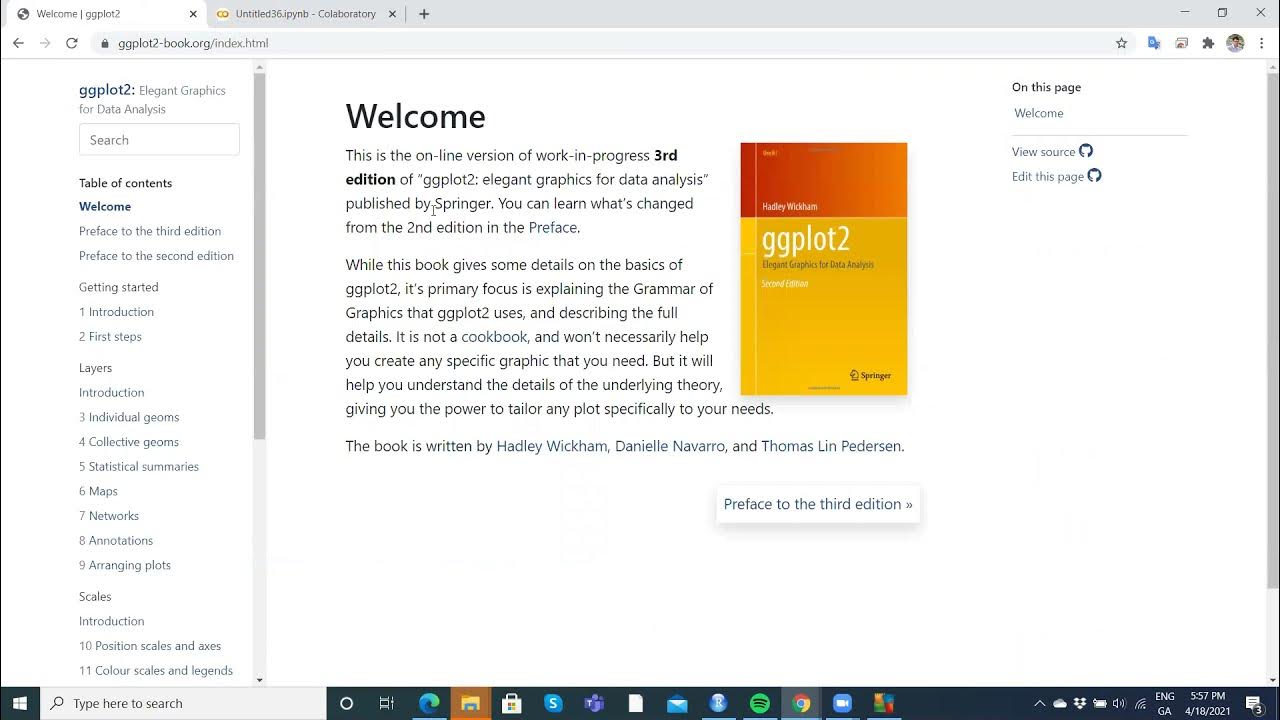Click Welcome under On this page
The height and width of the screenshot is (720, 1280).
tap(1039, 113)
